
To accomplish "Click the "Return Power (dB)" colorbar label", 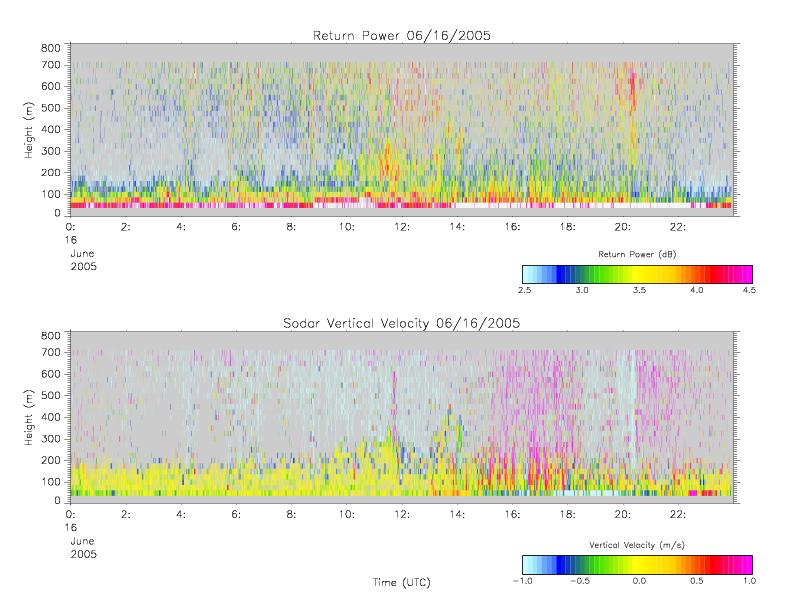I will (x=637, y=254).
